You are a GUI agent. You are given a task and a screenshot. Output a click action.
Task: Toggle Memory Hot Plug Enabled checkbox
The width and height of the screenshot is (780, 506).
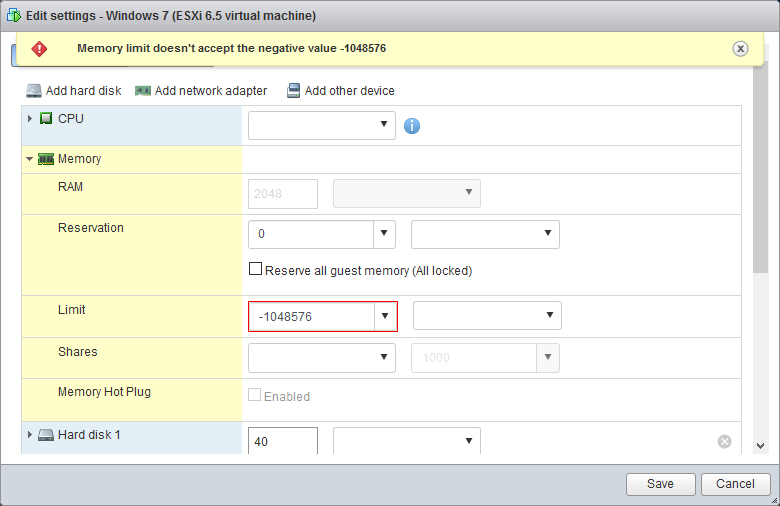(x=255, y=396)
